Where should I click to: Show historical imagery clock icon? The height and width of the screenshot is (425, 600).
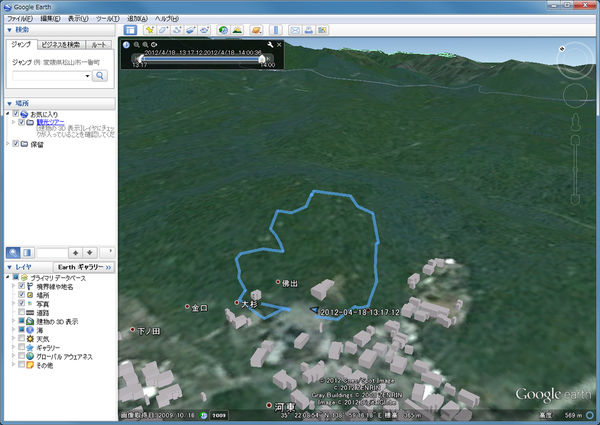(223, 30)
